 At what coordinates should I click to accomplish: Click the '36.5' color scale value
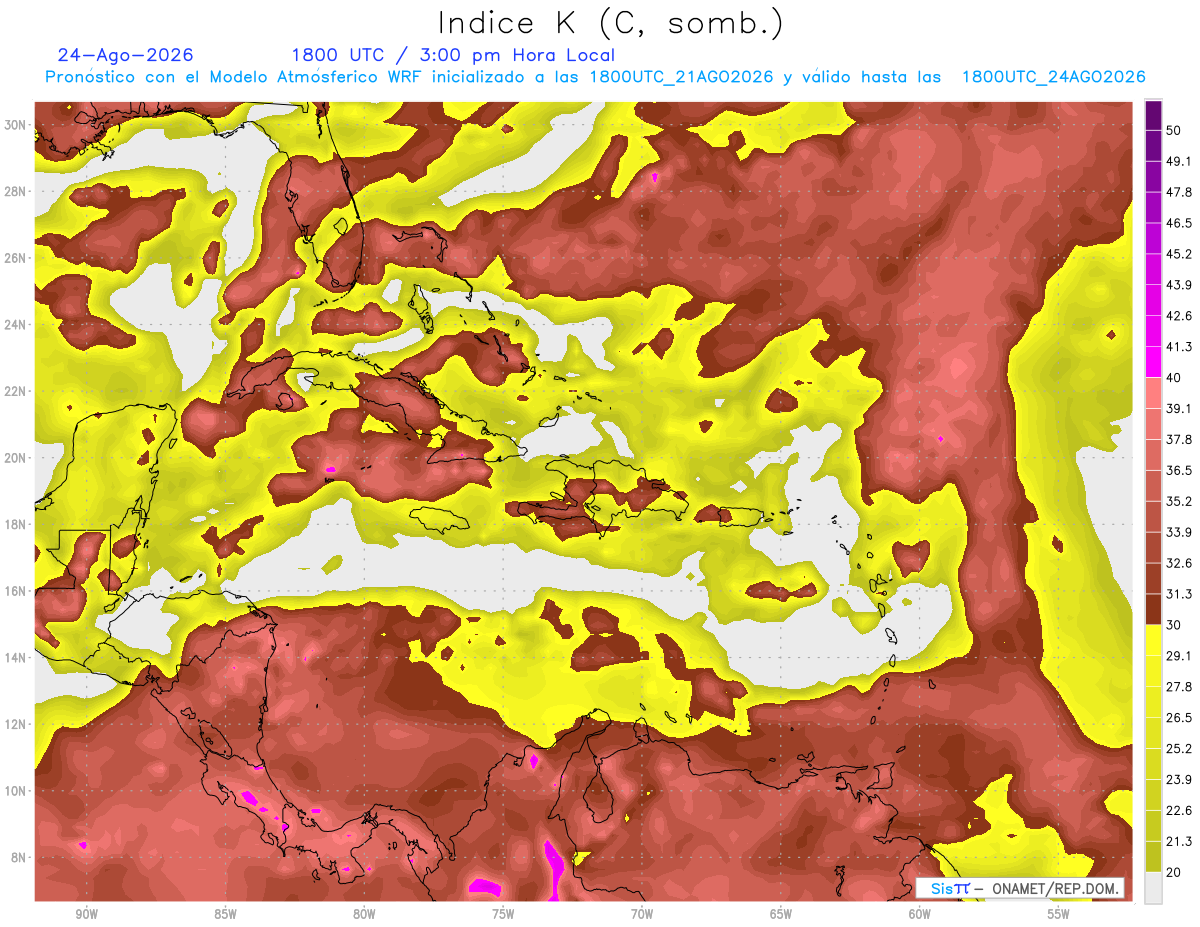1179,470
